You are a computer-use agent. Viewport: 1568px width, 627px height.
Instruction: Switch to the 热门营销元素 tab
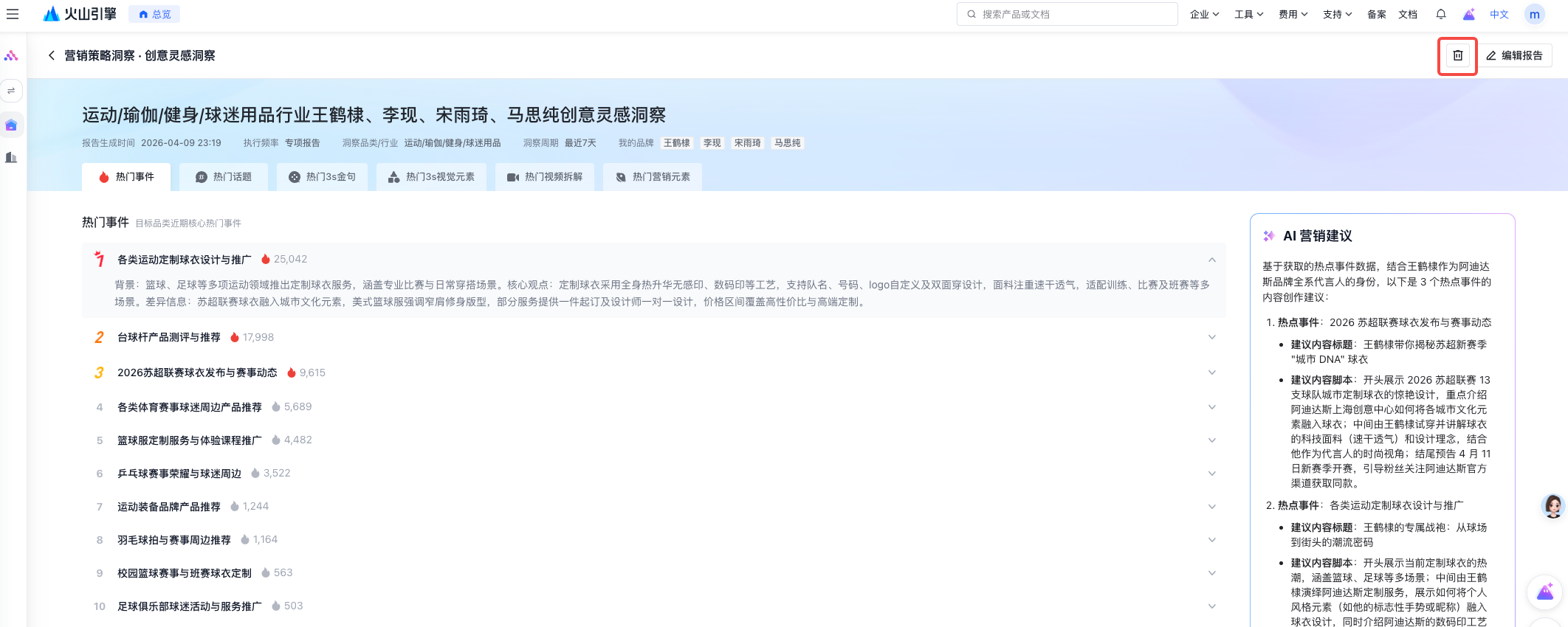tap(653, 177)
